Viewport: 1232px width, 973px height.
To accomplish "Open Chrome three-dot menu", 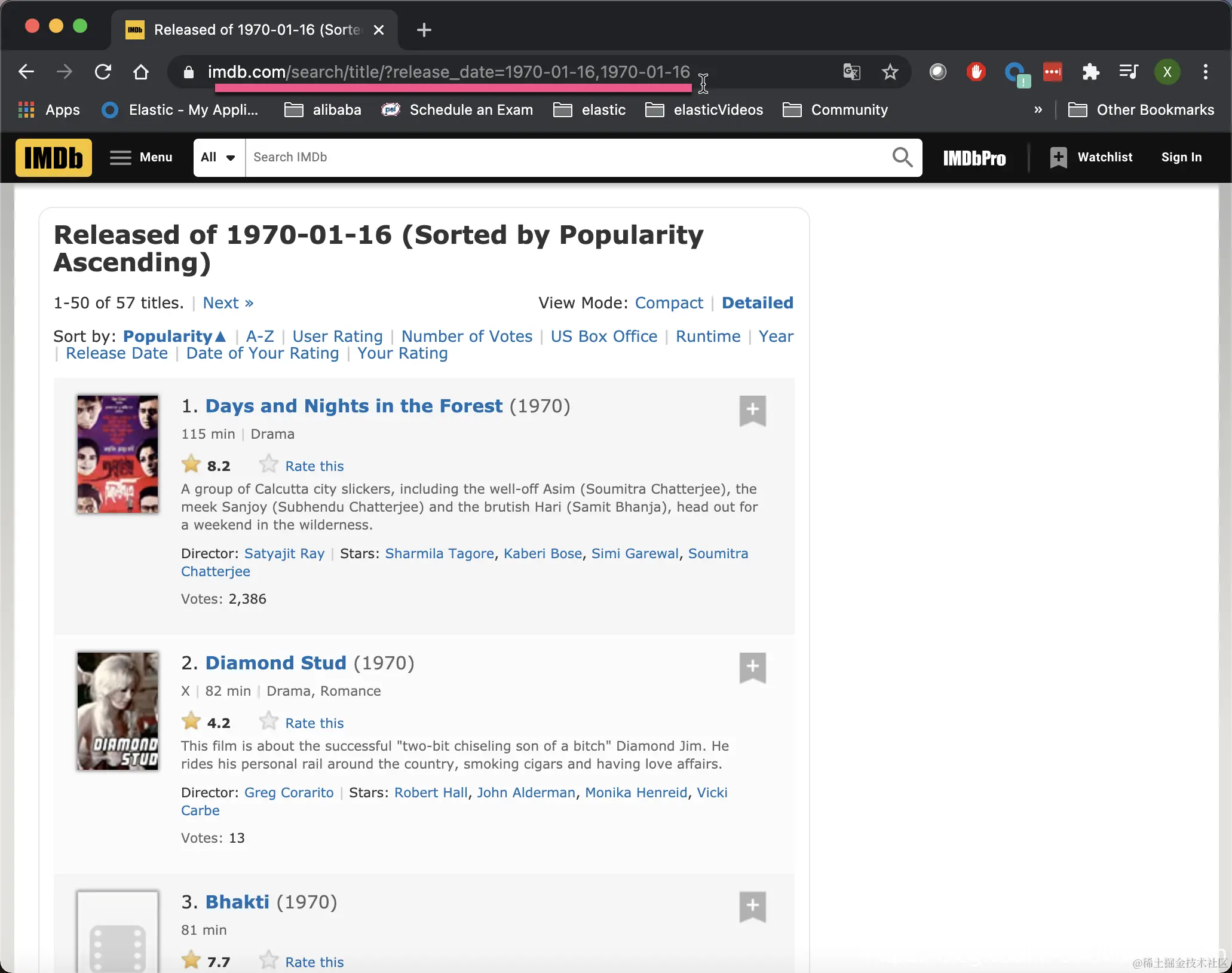I will [1205, 72].
